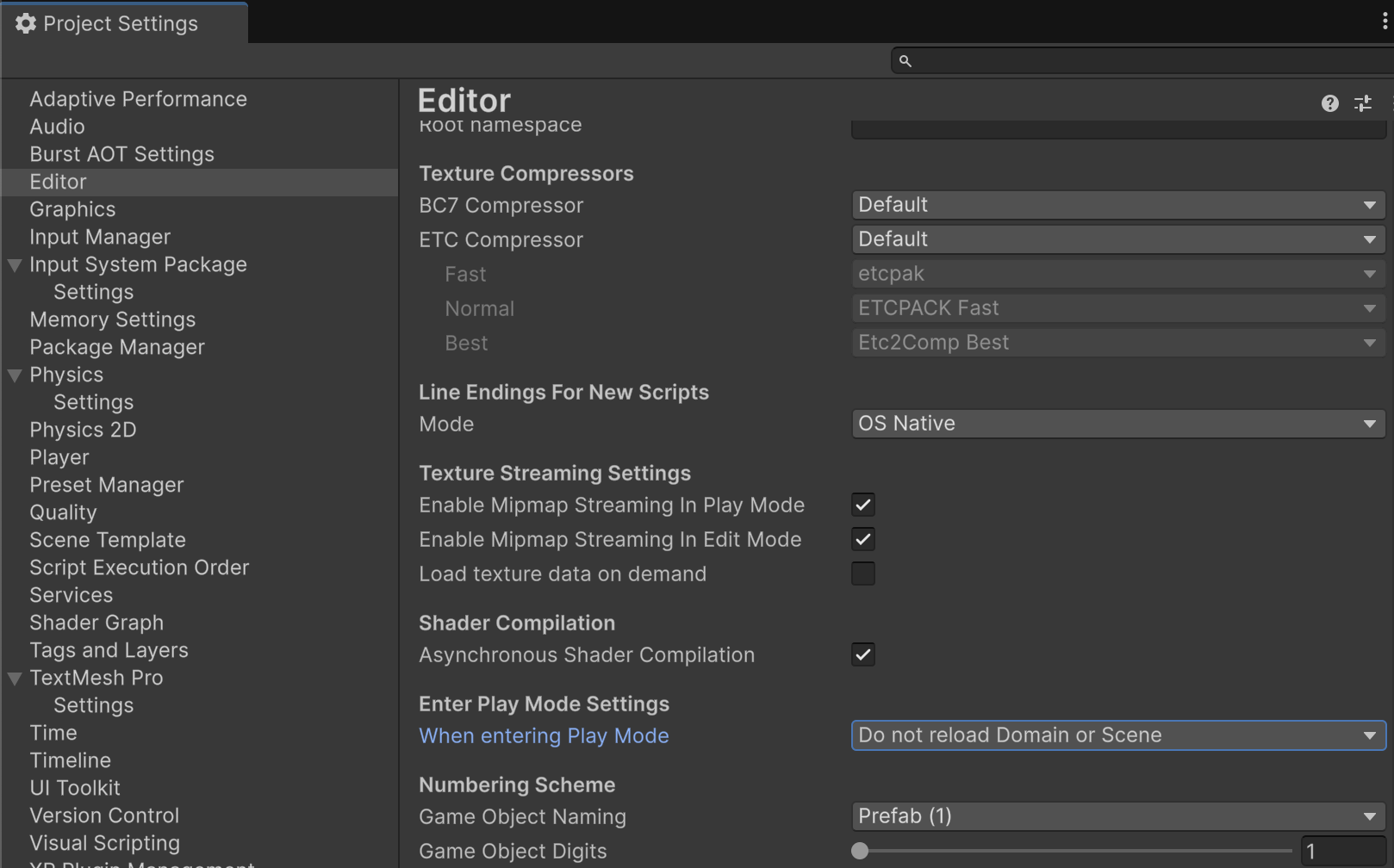This screenshot has width=1394, height=868.
Task: Collapse the TextMesh Pro section
Action: pos(15,679)
